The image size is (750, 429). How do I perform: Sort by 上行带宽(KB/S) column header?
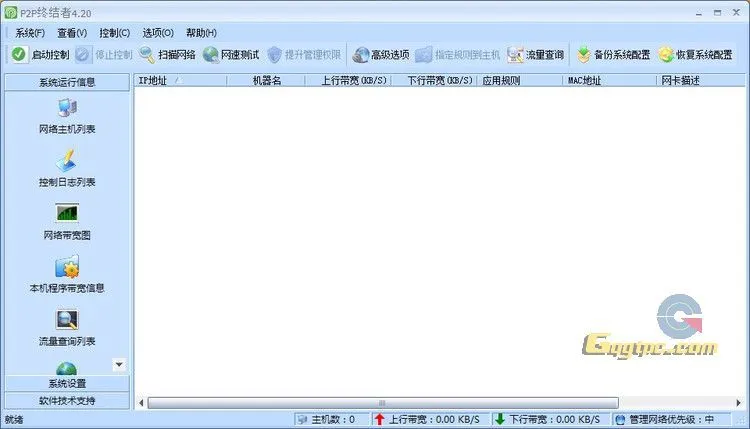tap(349, 80)
